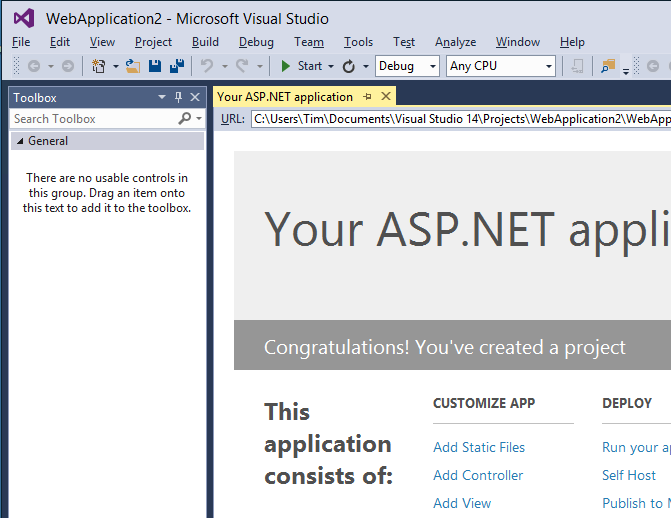This screenshot has height=518, width=671.
Task: Click the Publish to link
Action: pyautogui.click(x=636, y=503)
